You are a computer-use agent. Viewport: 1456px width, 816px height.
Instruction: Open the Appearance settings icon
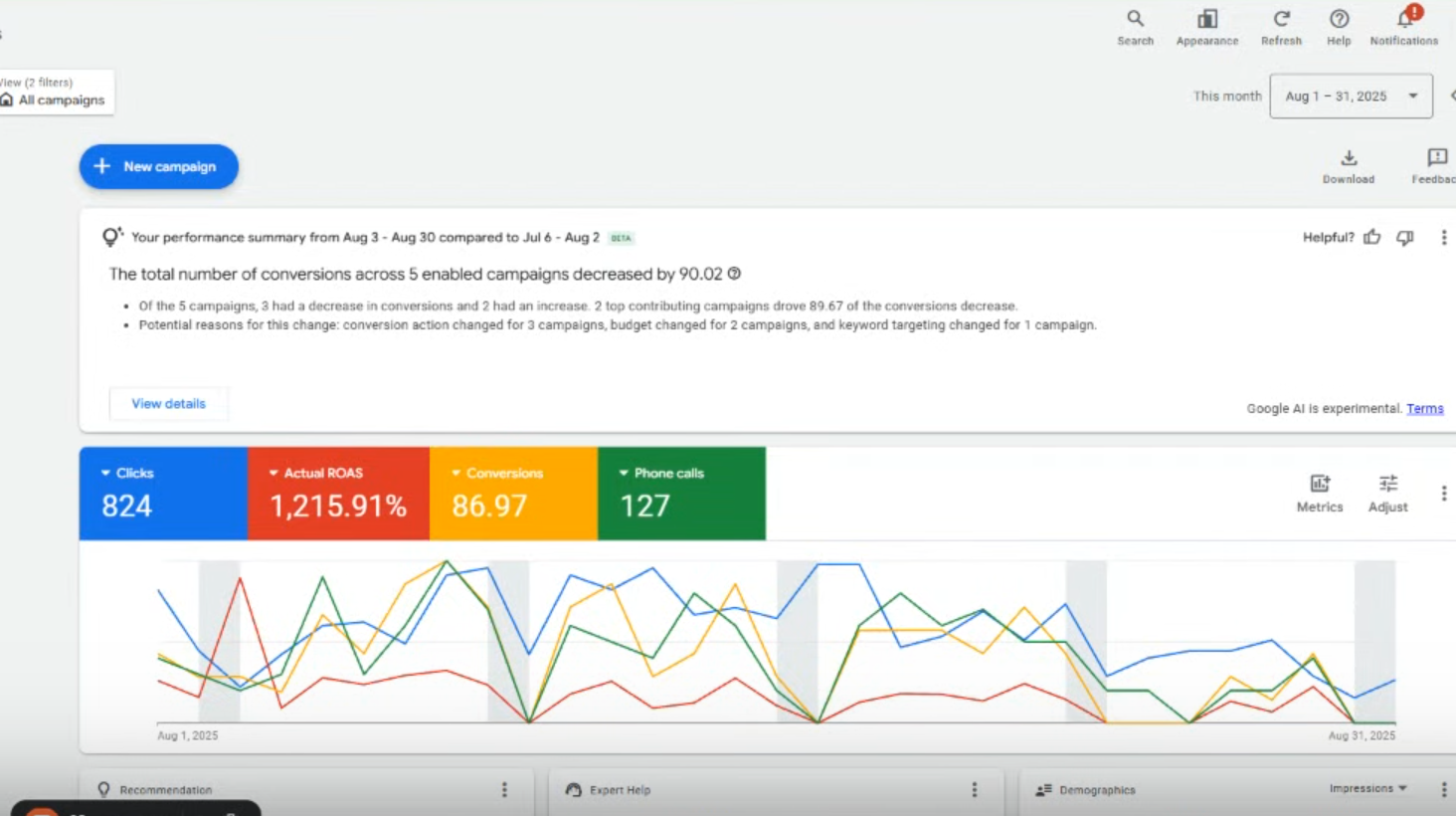tap(1206, 20)
